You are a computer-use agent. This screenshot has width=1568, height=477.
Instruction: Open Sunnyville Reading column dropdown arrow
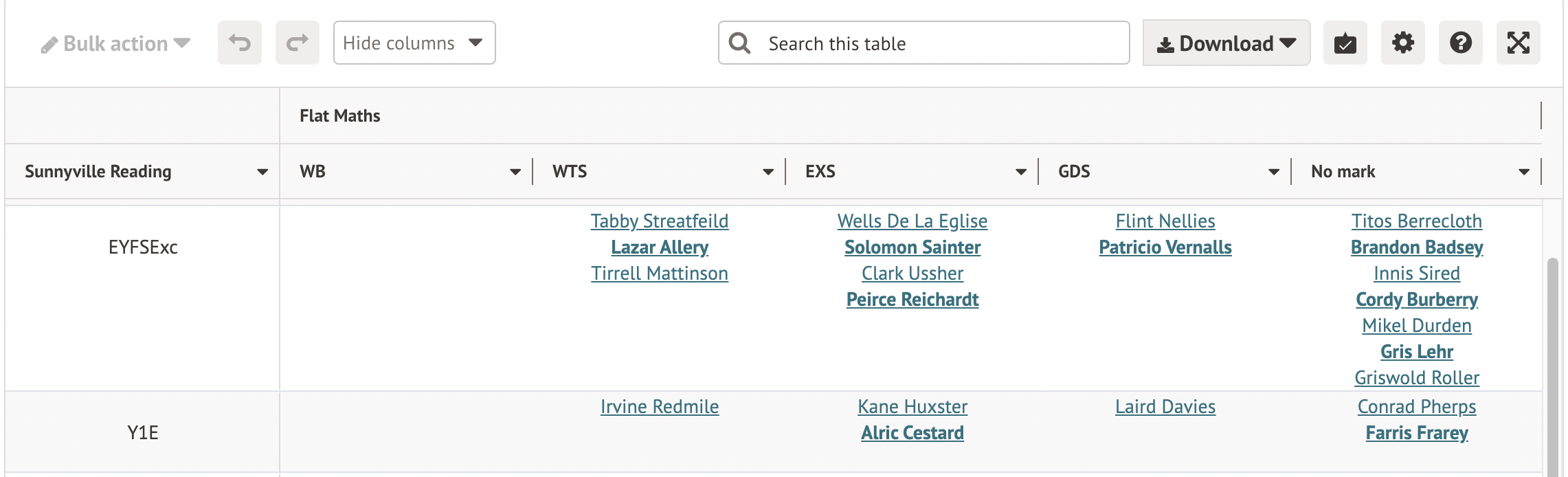(x=262, y=172)
